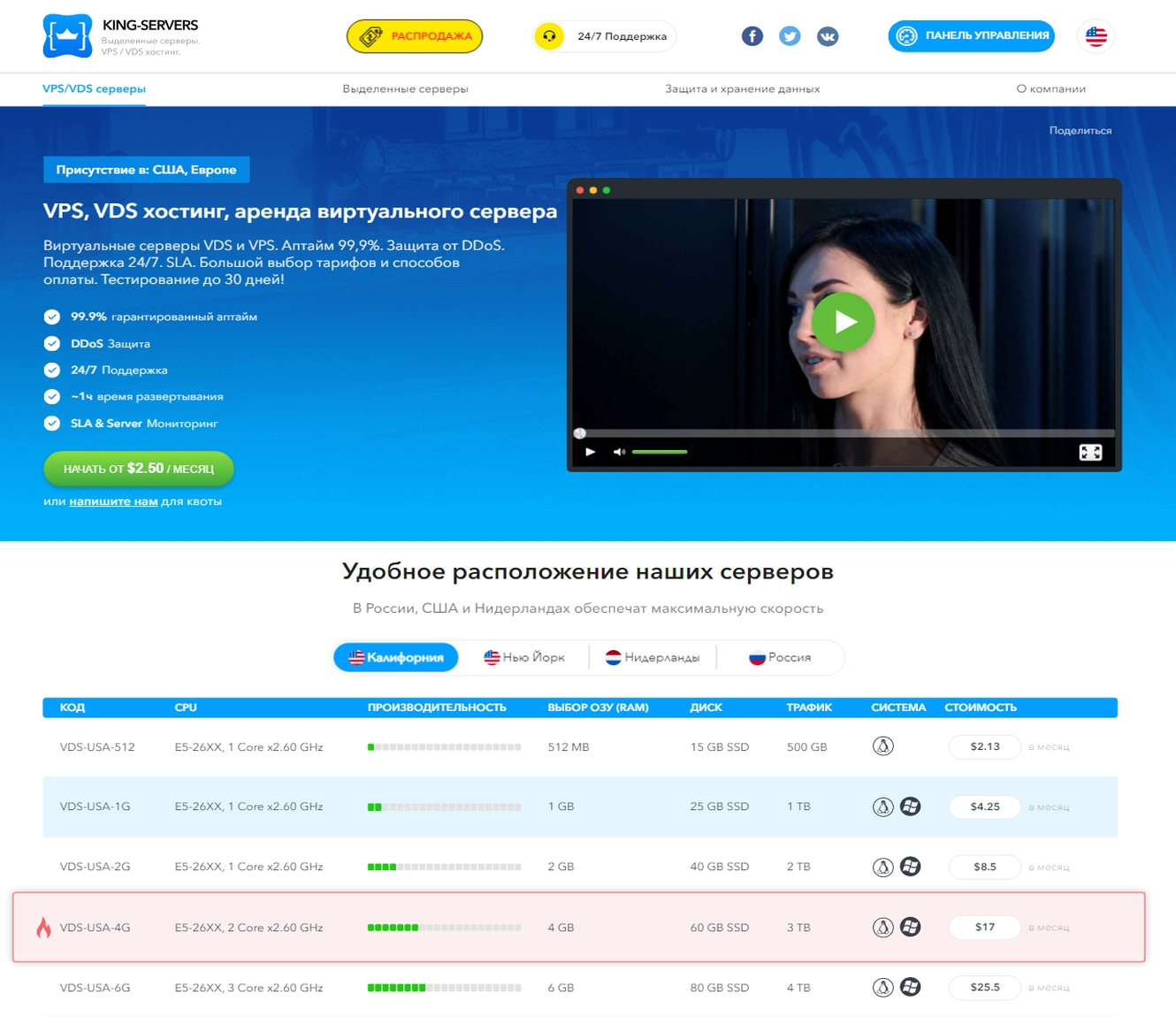Click НАЧАТЬ ОТ $2.50 / МЕСЯЦ button
The width and height of the screenshot is (1176, 1017).
(x=139, y=469)
